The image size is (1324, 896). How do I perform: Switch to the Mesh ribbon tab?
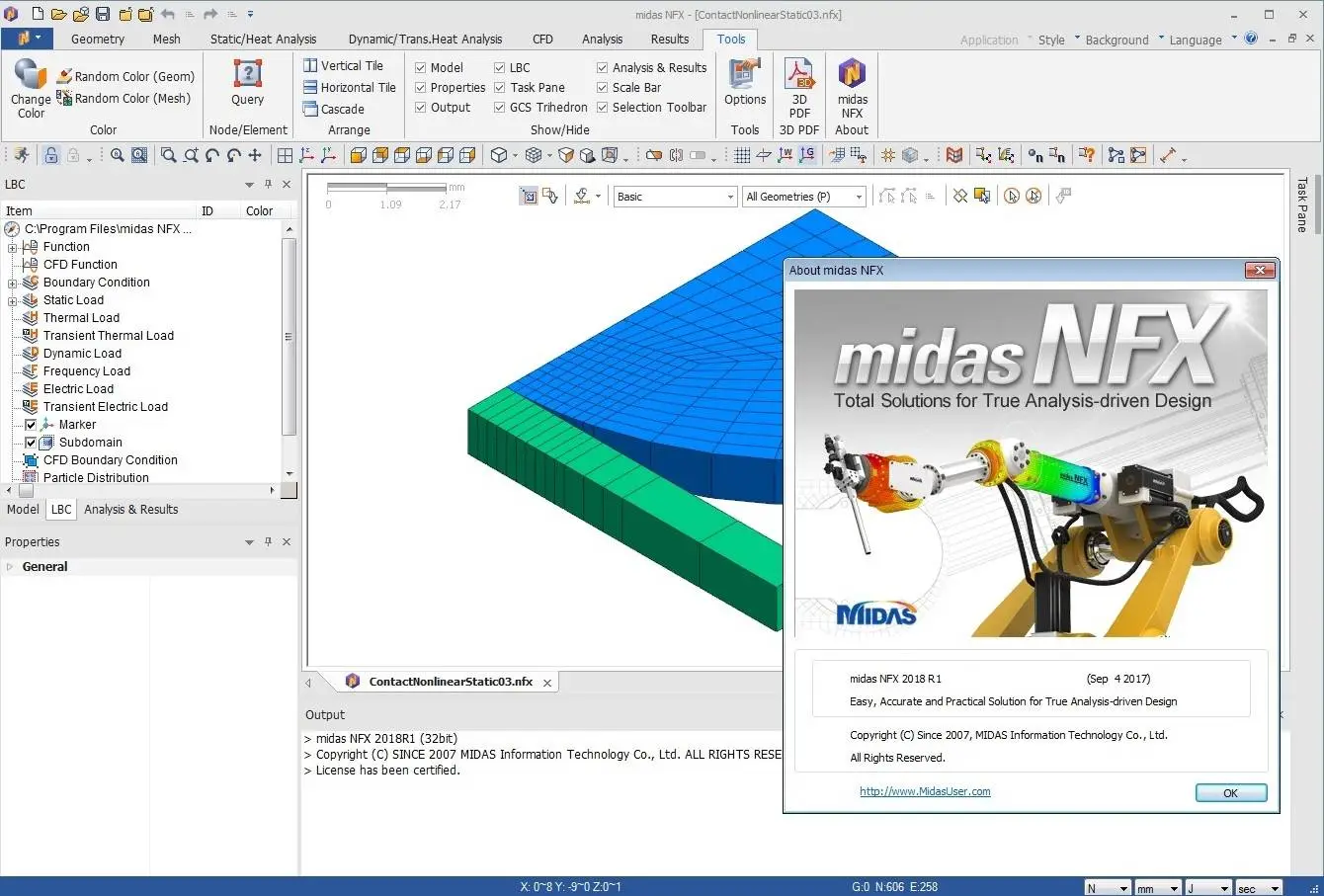point(166,39)
